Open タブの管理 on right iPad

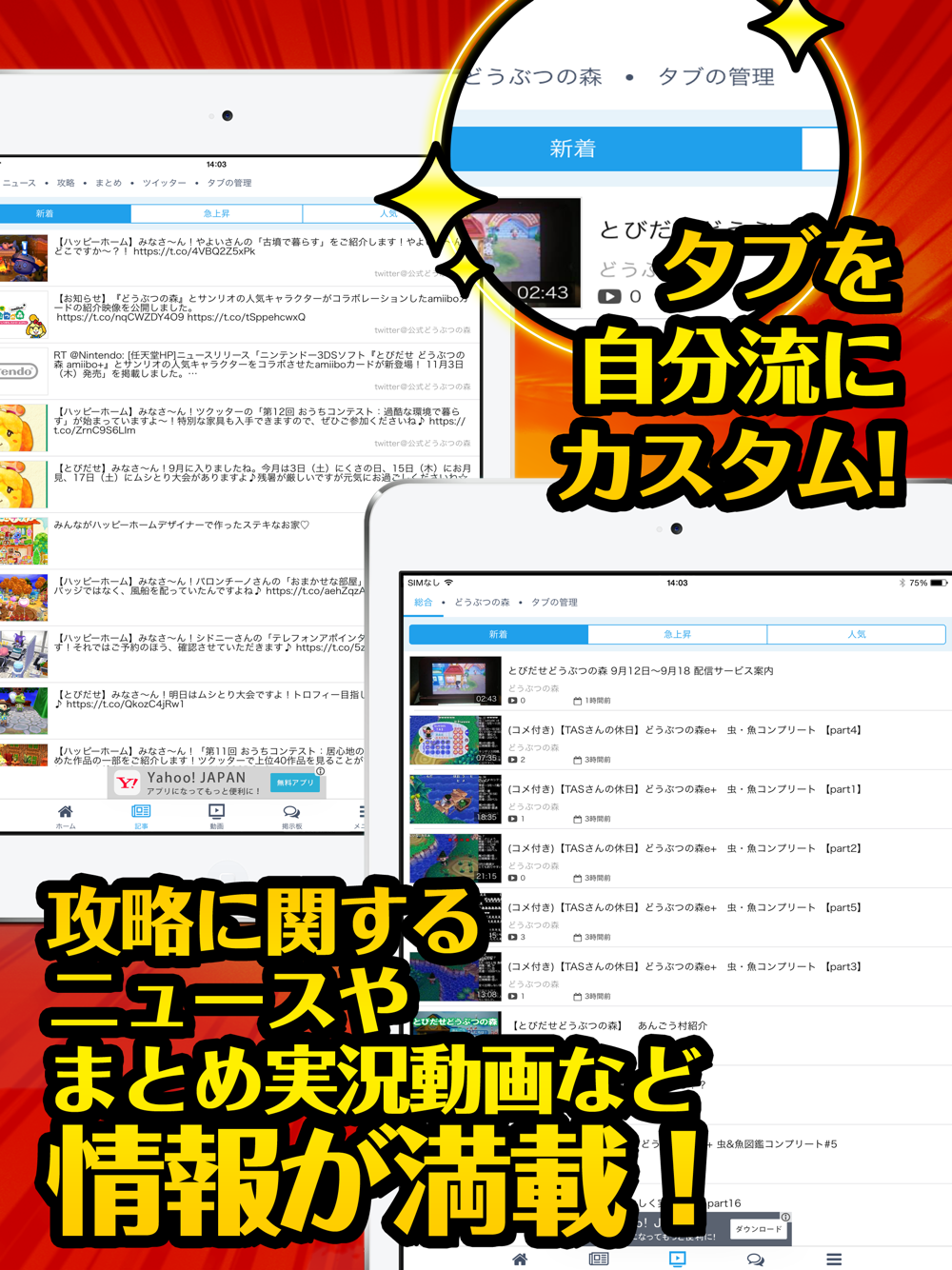click(x=554, y=603)
